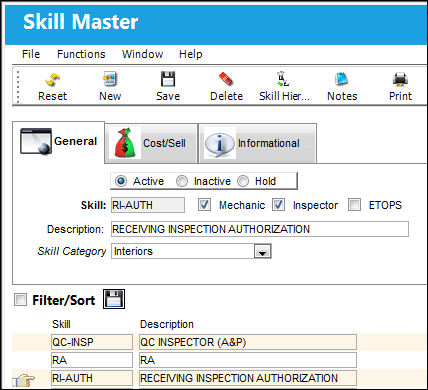Uncheck the Inspector checkbox
Viewport: 428px width, 390px height.
click(278, 205)
